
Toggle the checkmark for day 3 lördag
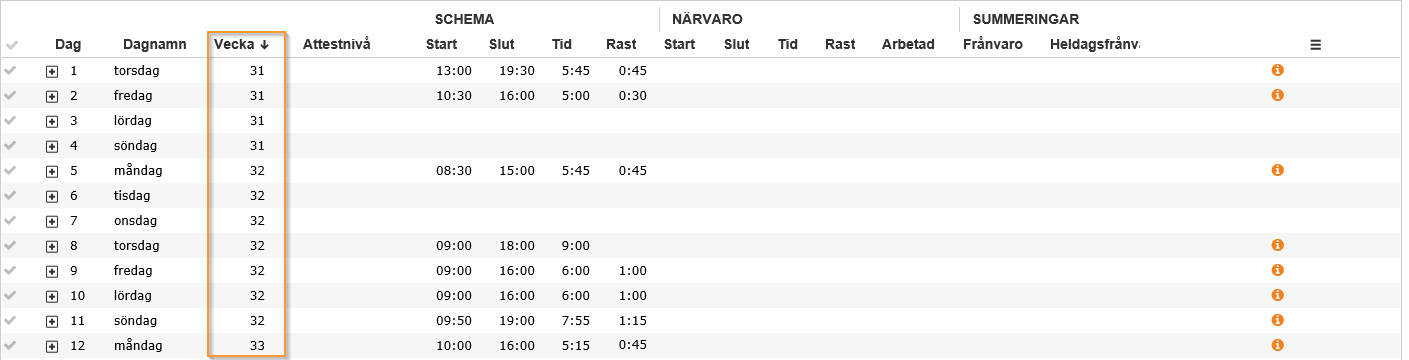pos(11,120)
